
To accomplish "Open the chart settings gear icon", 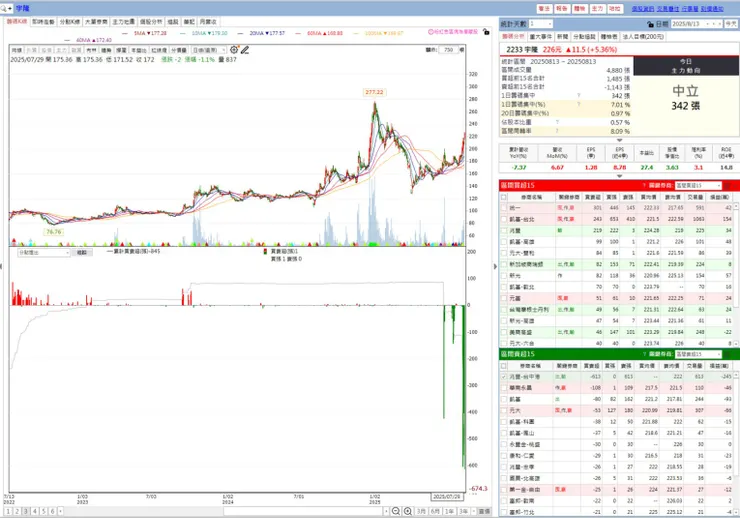I will [x=234, y=50].
